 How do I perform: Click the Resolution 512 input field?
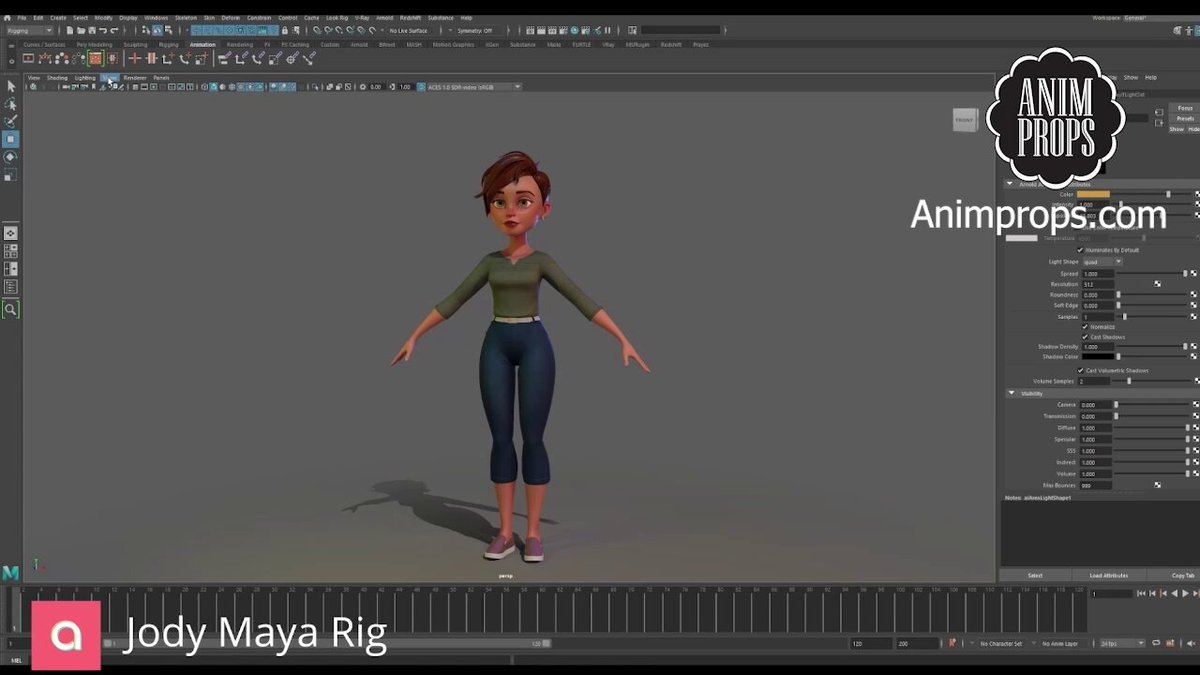point(1097,284)
